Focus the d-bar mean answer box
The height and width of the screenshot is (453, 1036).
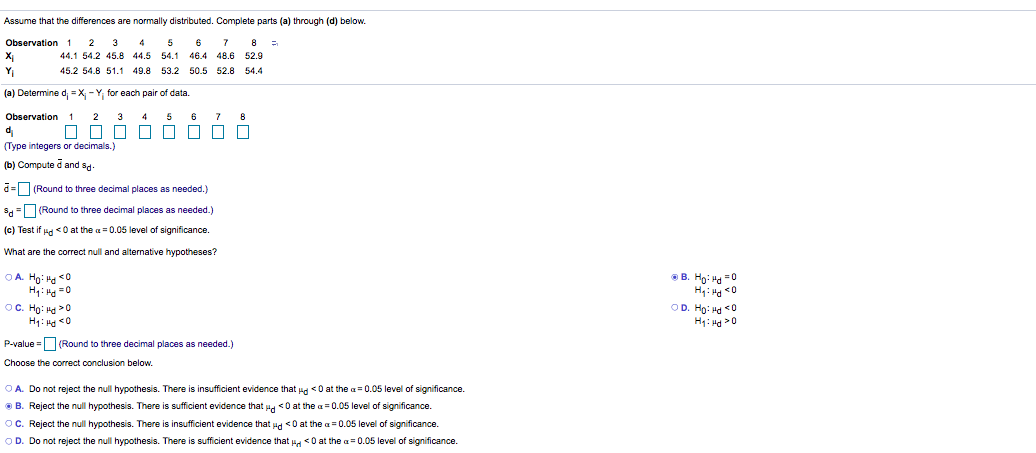click(24, 190)
